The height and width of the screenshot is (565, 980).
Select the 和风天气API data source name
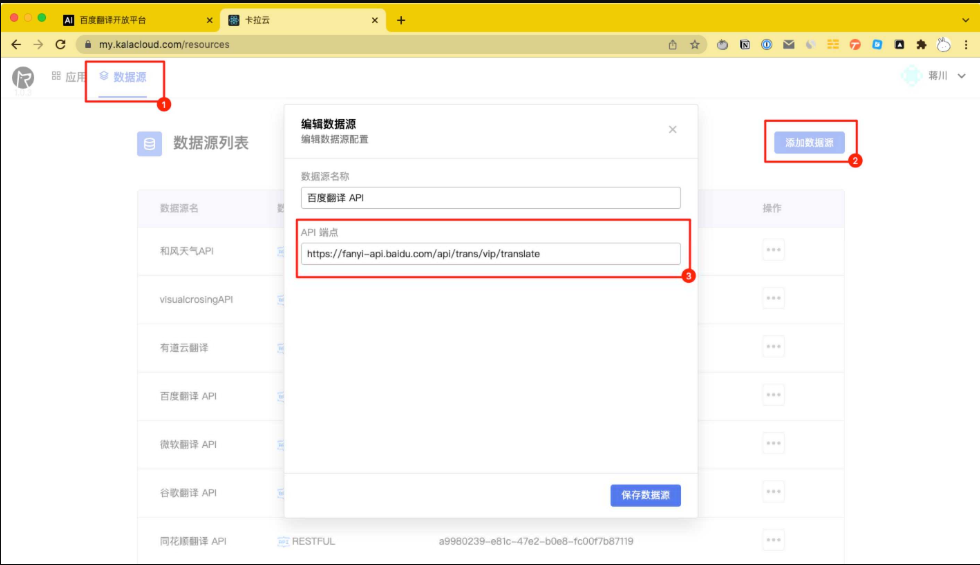[x=186, y=251]
